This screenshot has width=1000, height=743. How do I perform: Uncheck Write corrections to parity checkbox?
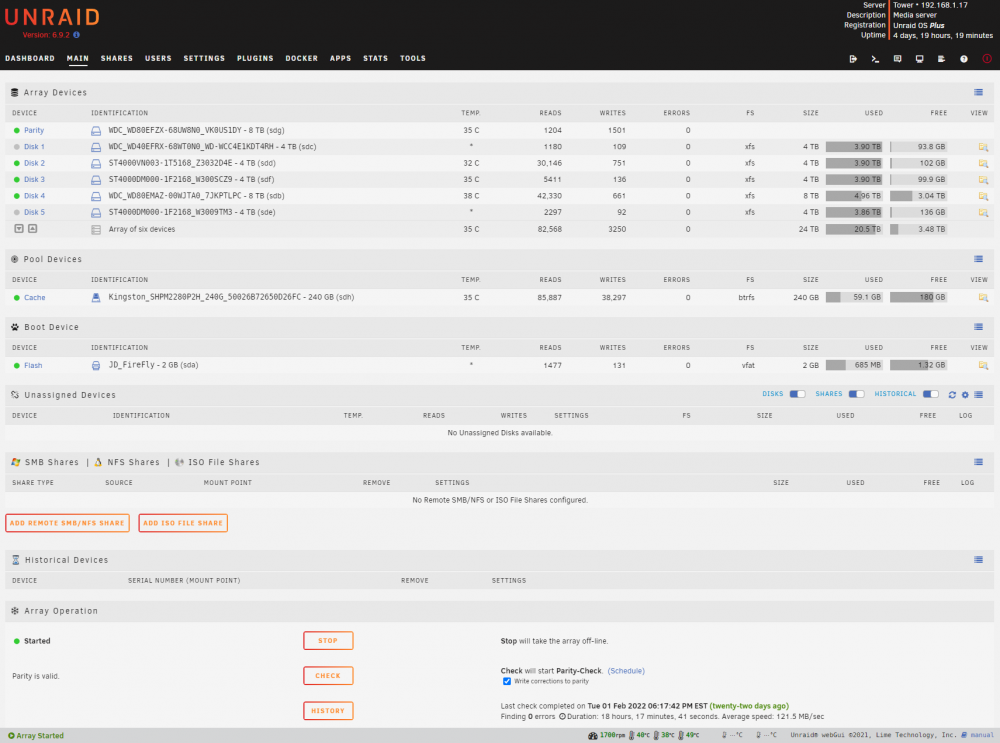coord(506,681)
